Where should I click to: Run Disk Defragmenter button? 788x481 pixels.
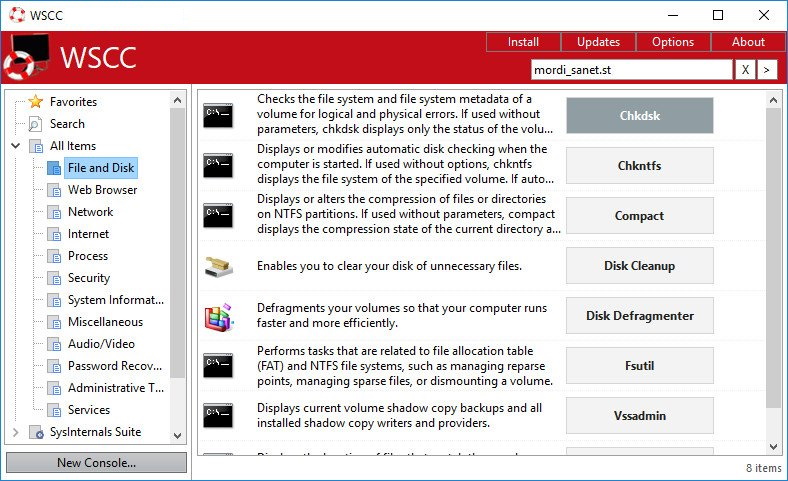point(640,316)
